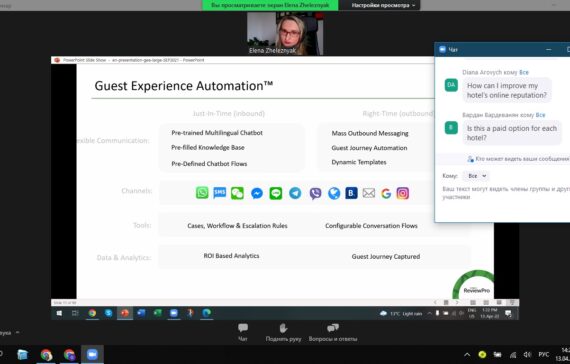This screenshot has width=570, height=364.
Task: Click the 'Guest Experience Automation' slide title
Action: (x=184, y=86)
